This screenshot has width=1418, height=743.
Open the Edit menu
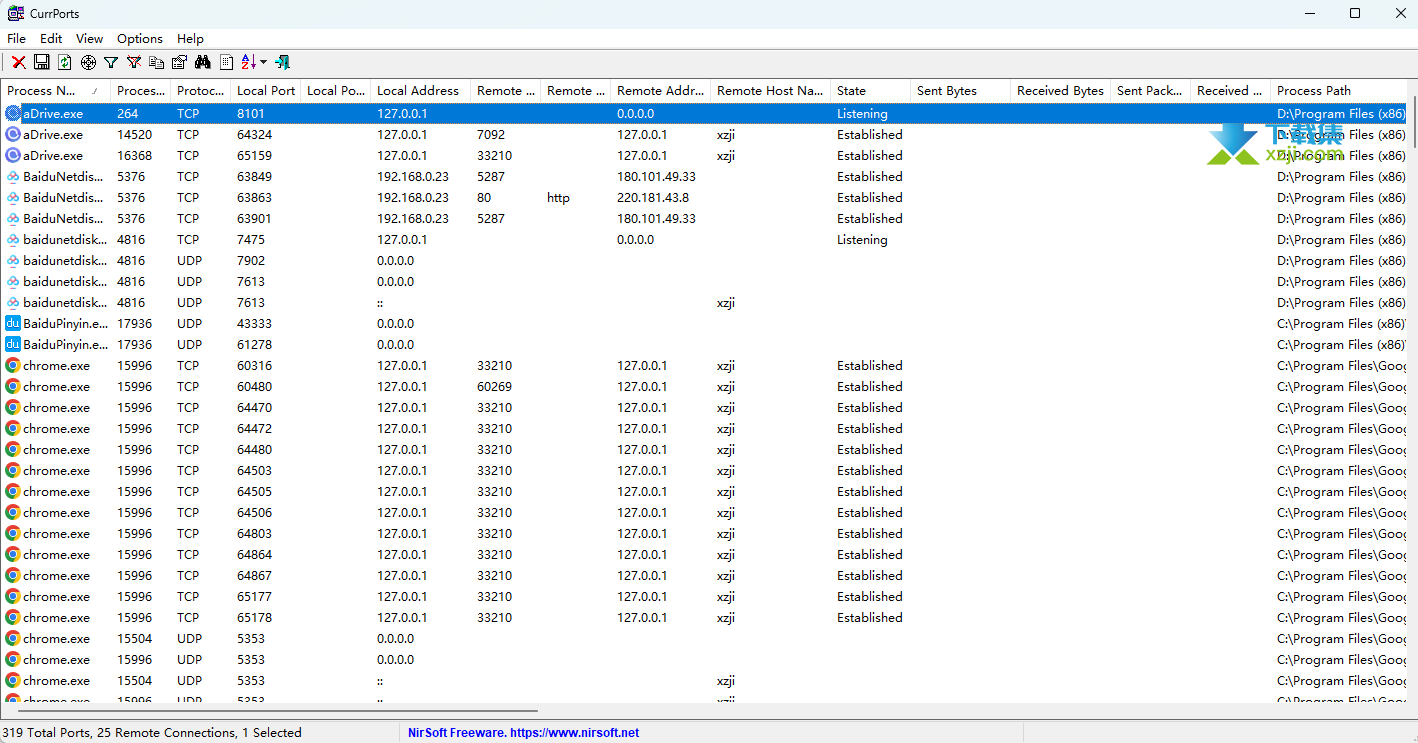pyautogui.click(x=51, y=38)
